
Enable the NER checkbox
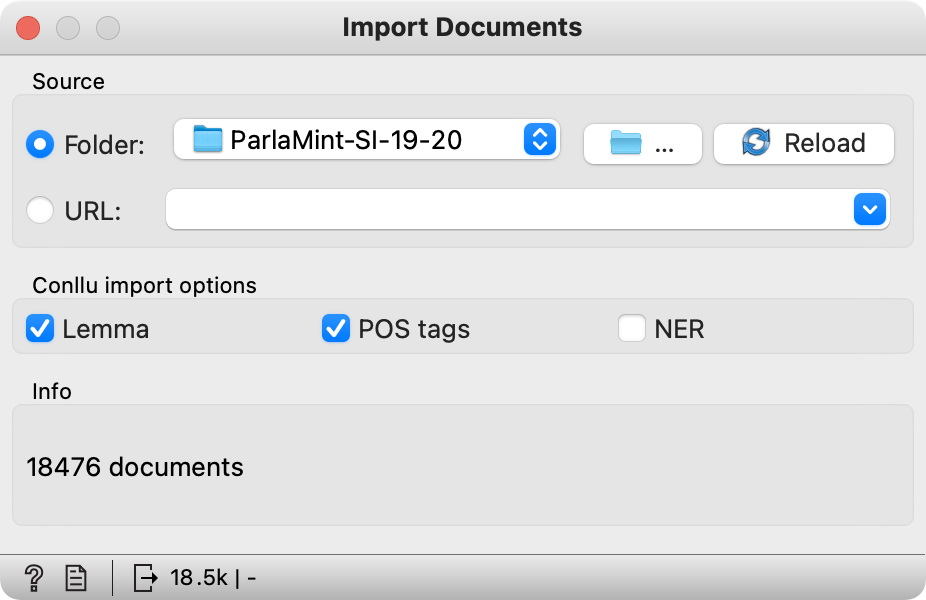(x=631, y=328)
